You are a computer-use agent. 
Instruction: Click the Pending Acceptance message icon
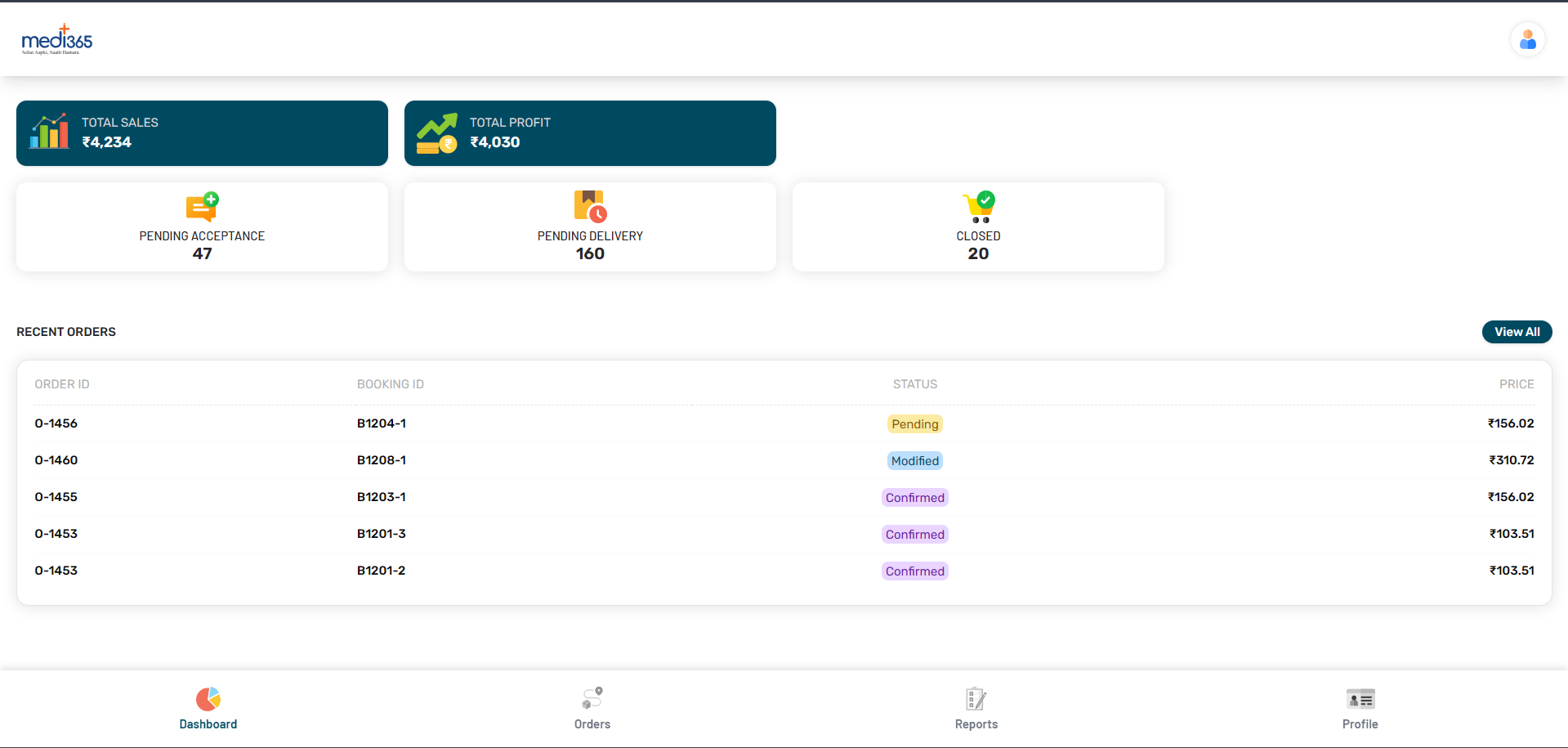tap(202, 207)
